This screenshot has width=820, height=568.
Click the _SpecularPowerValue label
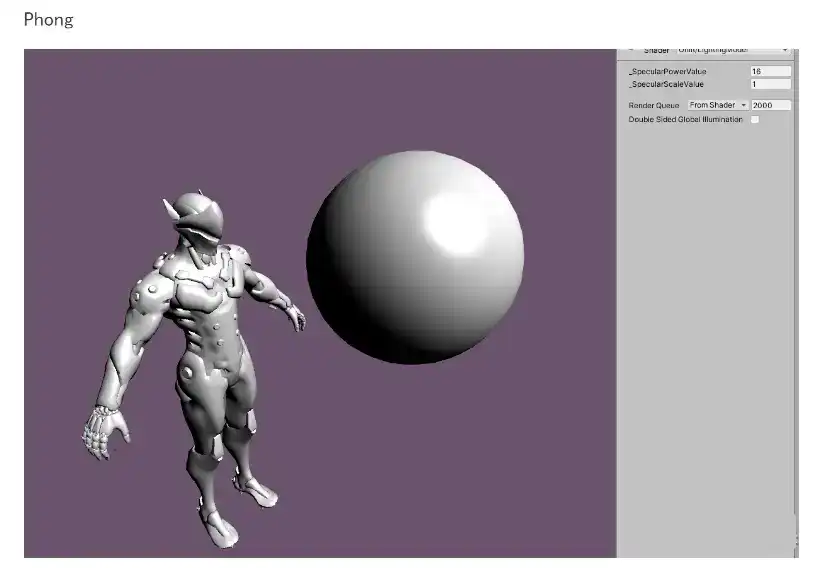[667, 72]
